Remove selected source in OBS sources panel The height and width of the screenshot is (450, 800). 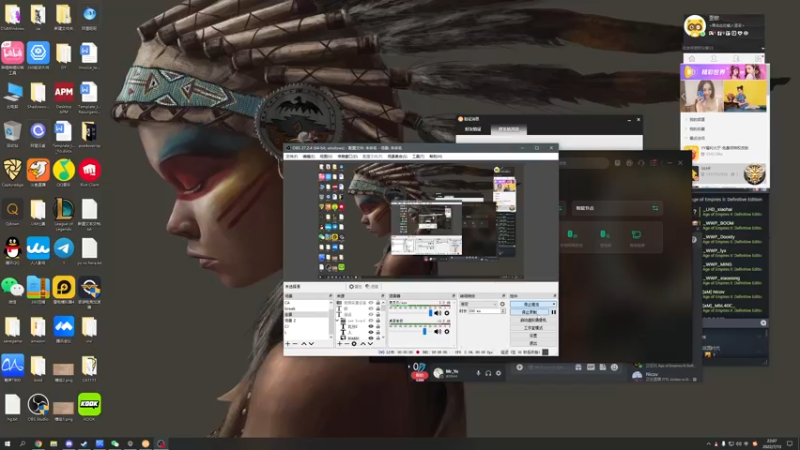pyautogui.click(x=346, y=344)
